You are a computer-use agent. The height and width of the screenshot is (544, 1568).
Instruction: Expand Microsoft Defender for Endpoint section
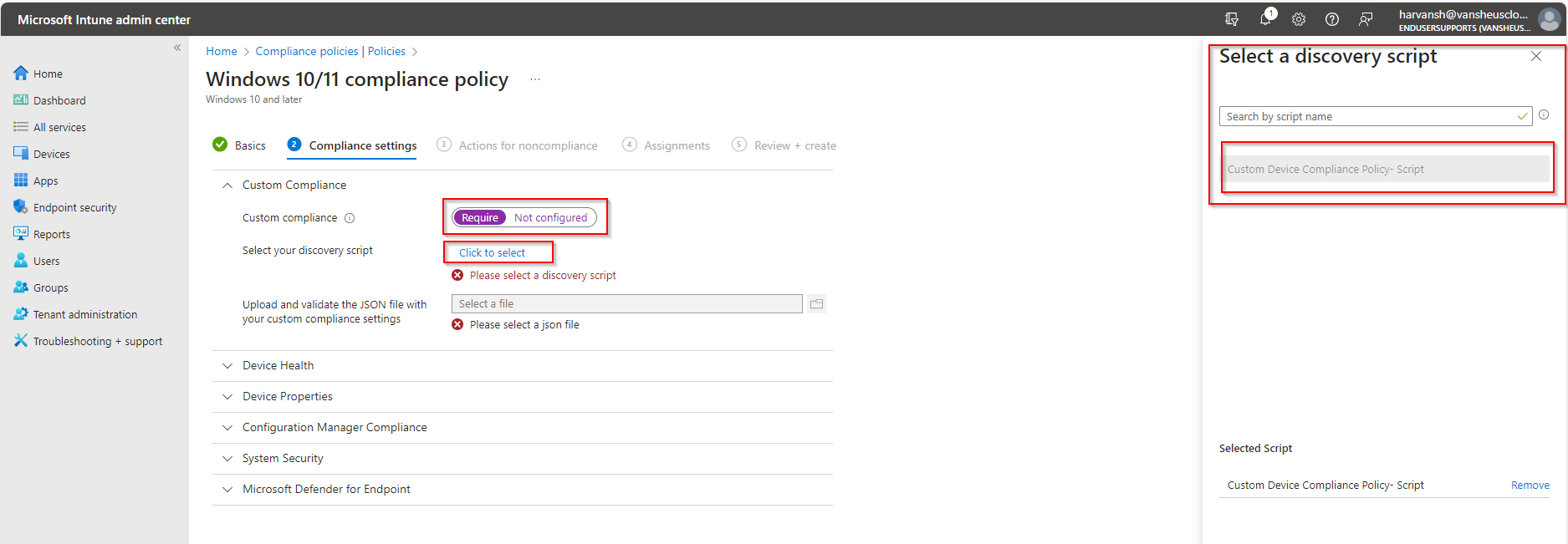click(227, 490)
